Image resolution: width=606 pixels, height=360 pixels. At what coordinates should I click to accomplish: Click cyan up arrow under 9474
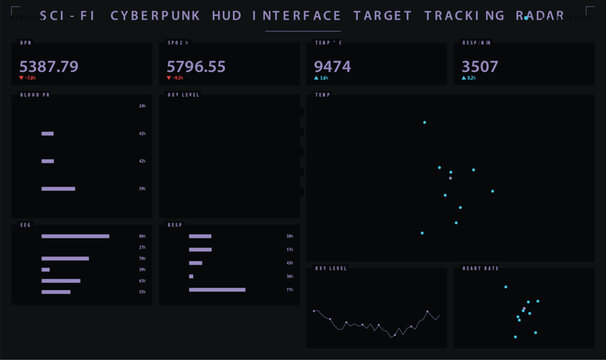pos(317,78)
